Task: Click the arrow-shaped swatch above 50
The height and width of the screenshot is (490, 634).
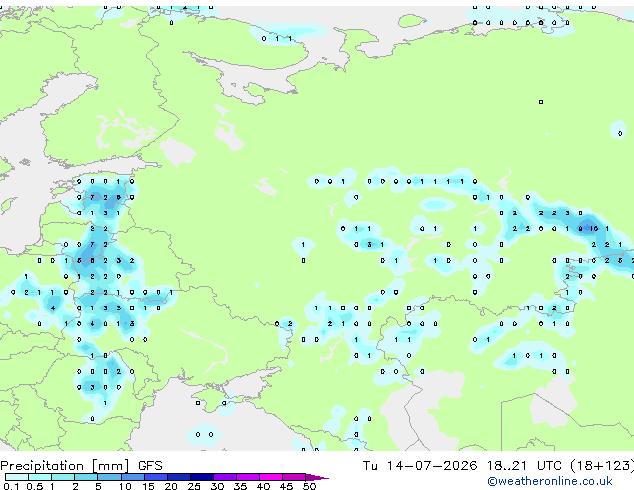Action: click(317, 477)
